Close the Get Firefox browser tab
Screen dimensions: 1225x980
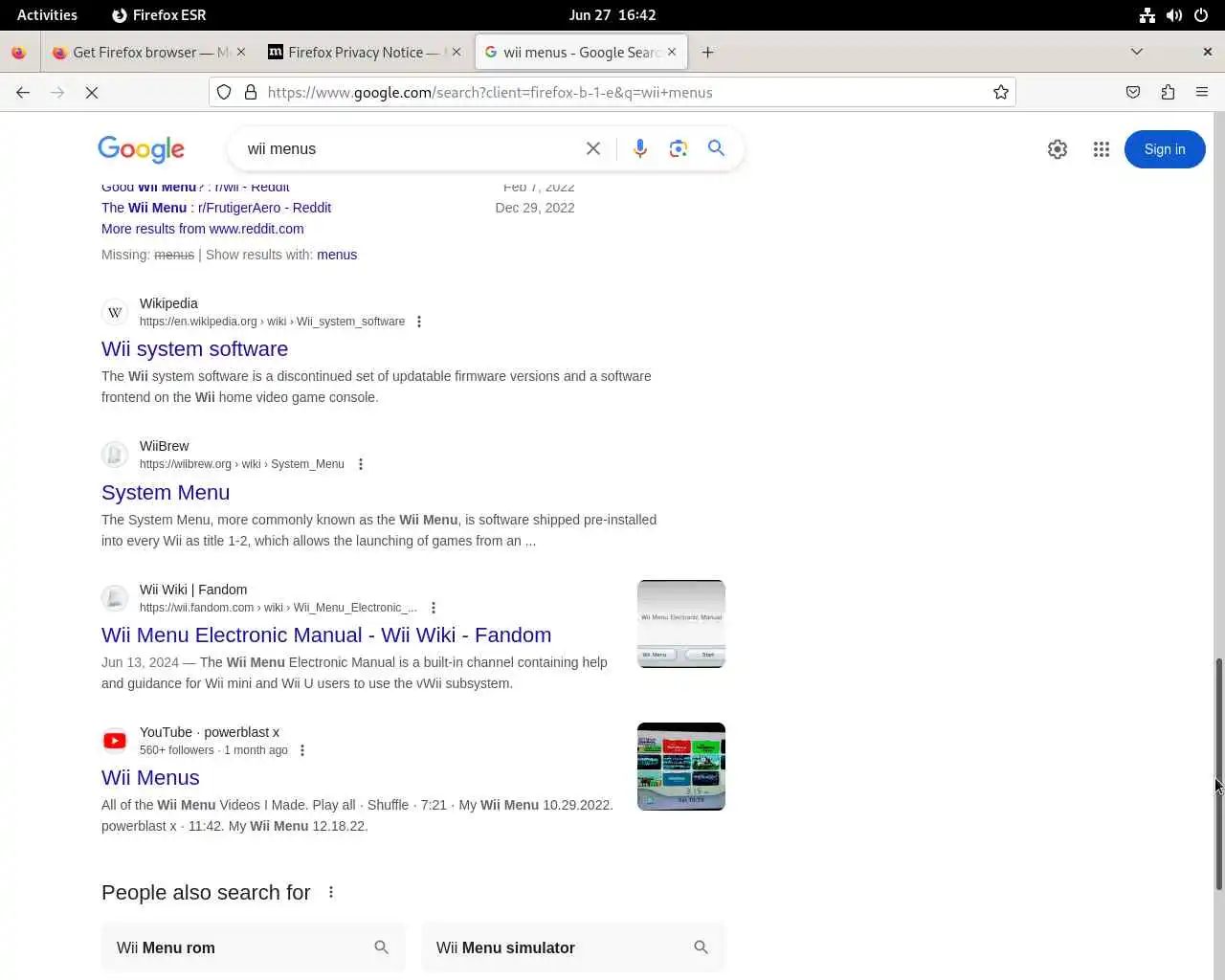tap(240, 52)
